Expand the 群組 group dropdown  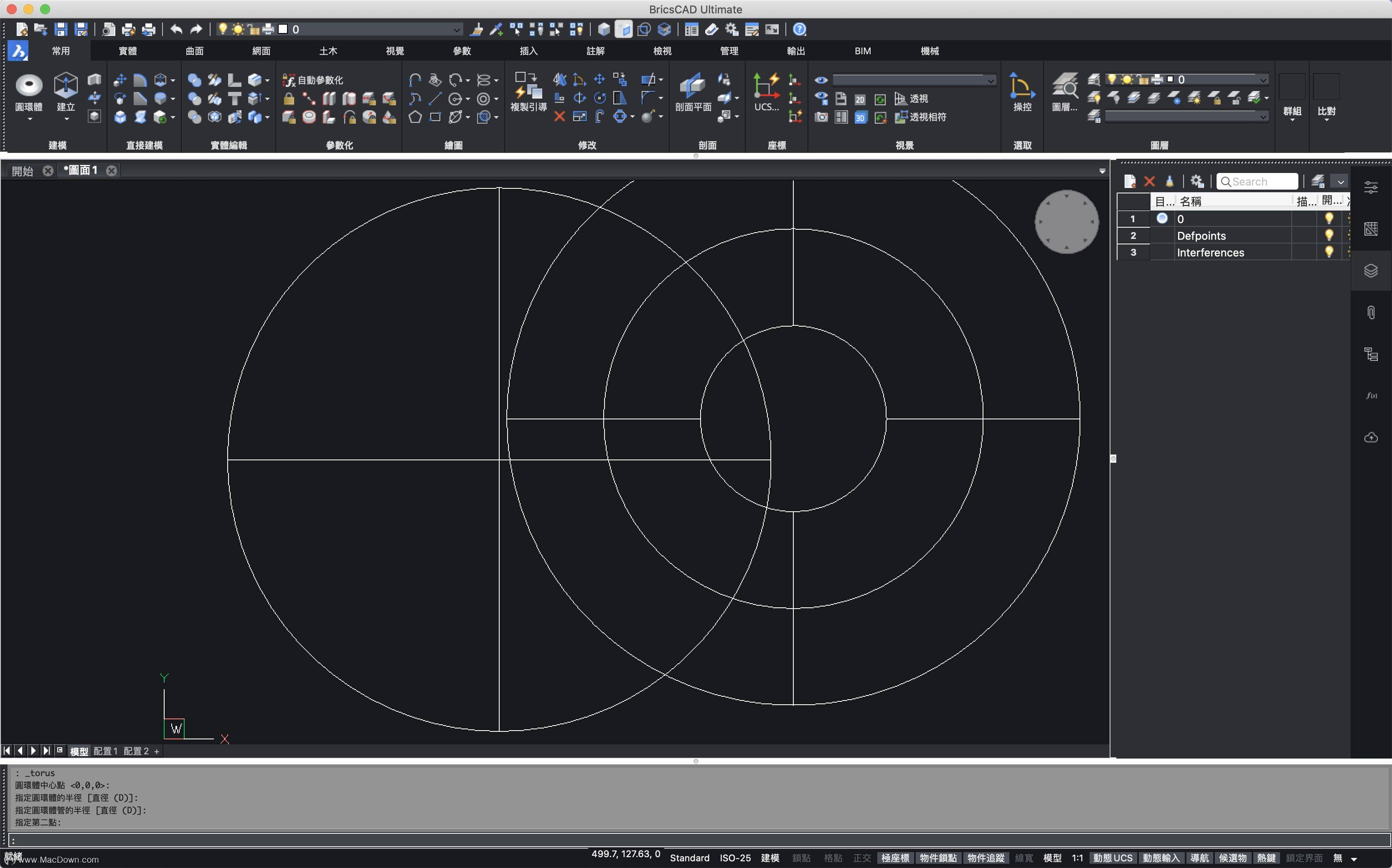tap(1292, 119)
